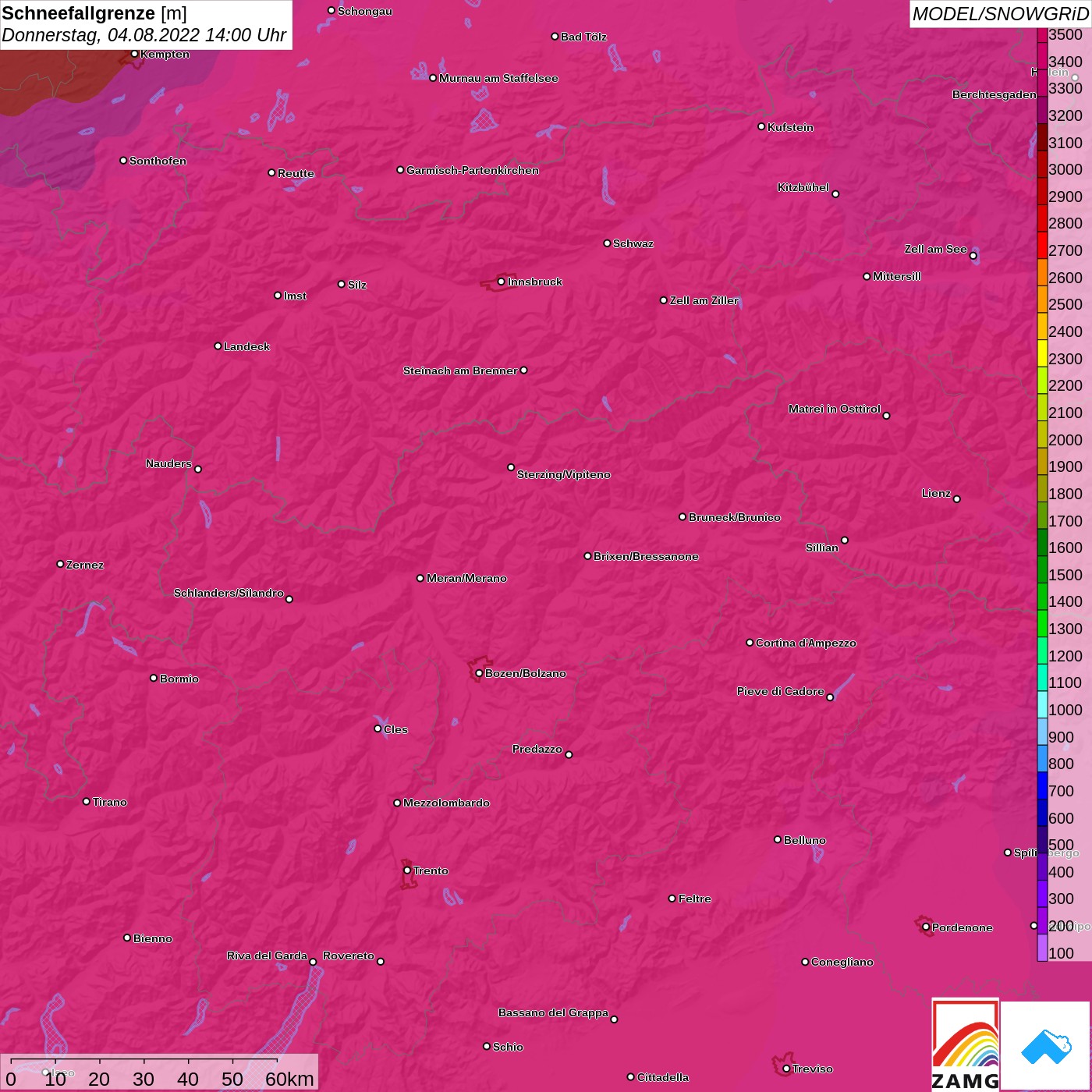Click the Garmisch-Partenkirchen label
The image size is (1092, 1092).
(x=473, y=170)
